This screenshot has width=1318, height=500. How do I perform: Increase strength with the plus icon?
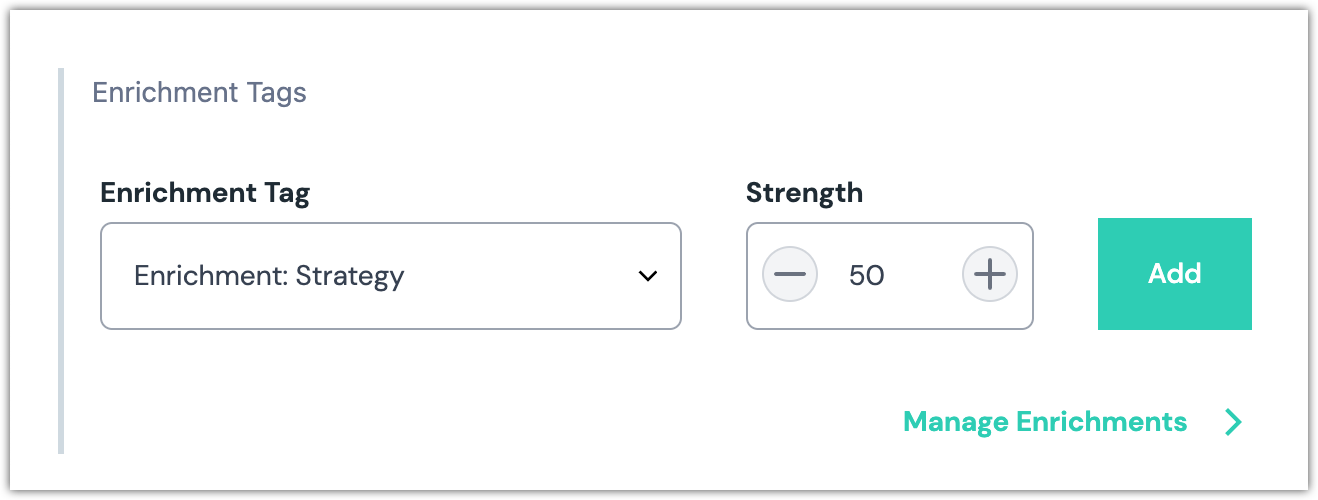pos(989,274)
